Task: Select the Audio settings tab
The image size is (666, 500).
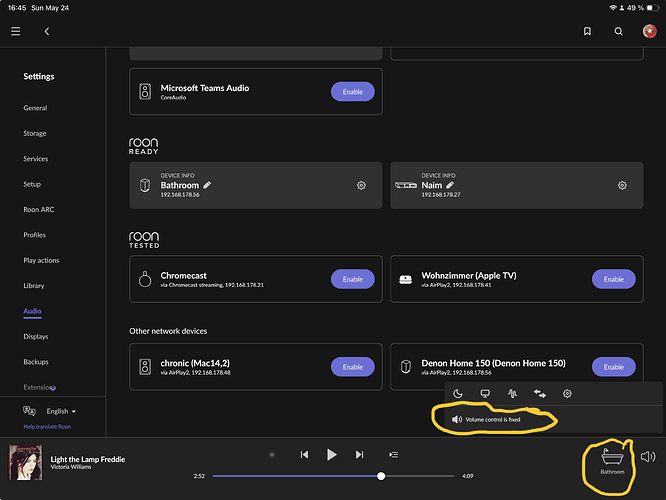Action: click(x=32, y=311)
